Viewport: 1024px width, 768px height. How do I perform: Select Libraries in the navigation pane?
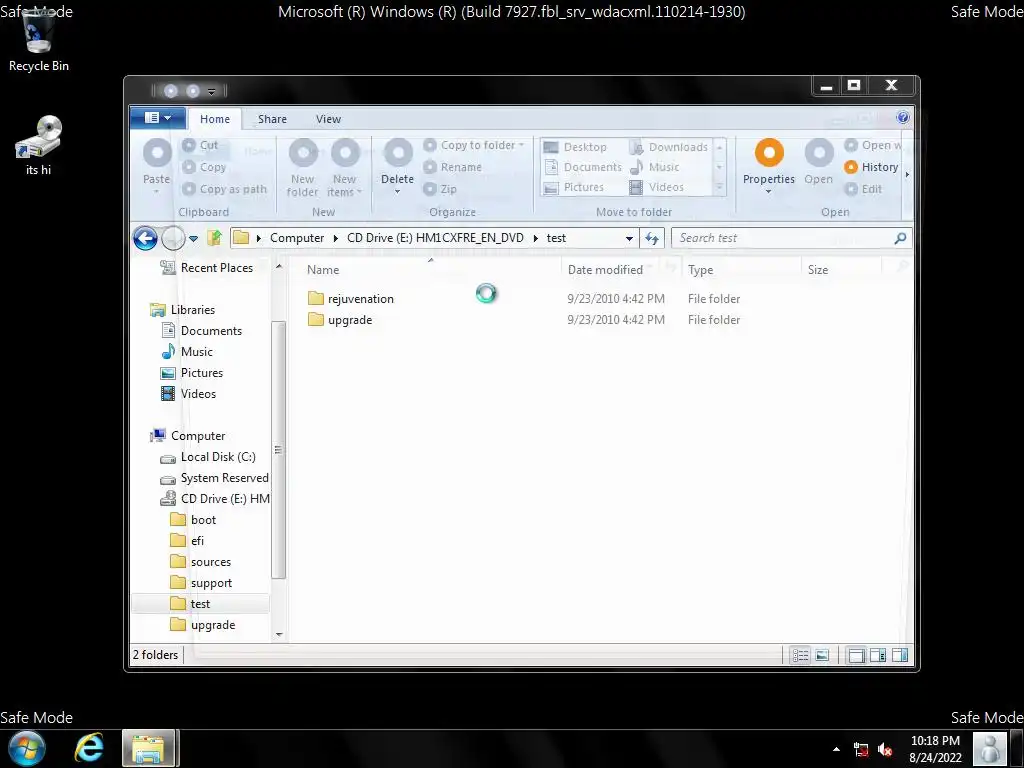[x=182, y=310]
